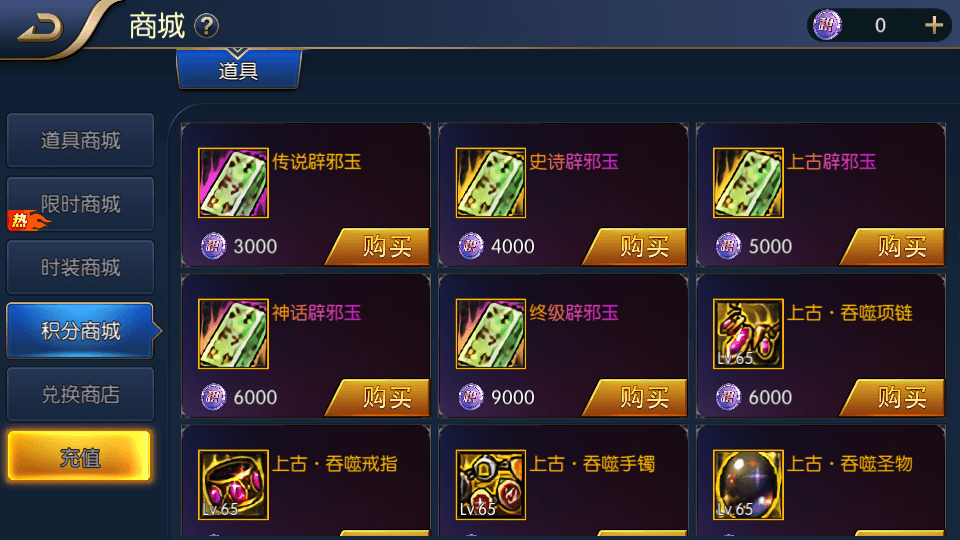Switch to 道具商城 in the sidebar

point(80,140)
